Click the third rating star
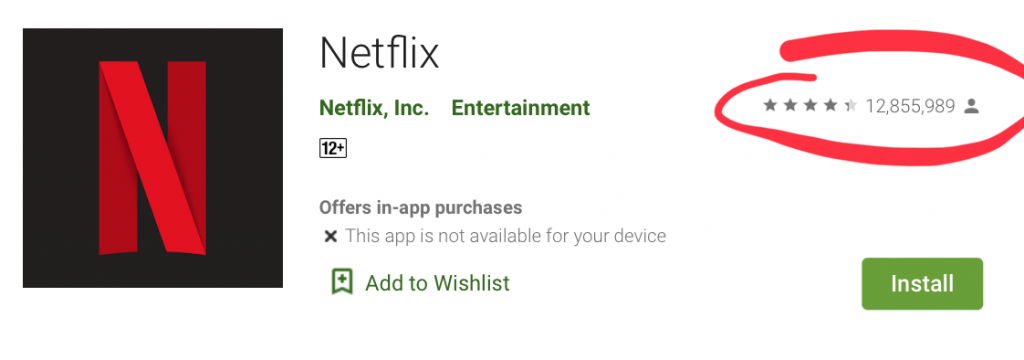Screen dimensions: 1024x360 (x=810, y=105)
